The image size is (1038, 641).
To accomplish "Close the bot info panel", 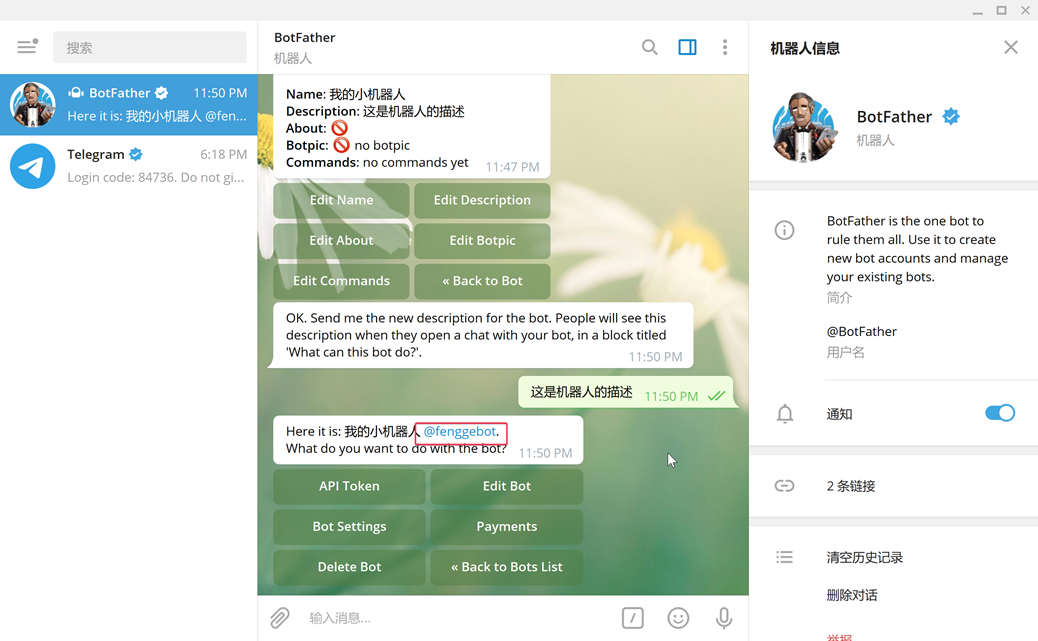I will [1010, 47].
